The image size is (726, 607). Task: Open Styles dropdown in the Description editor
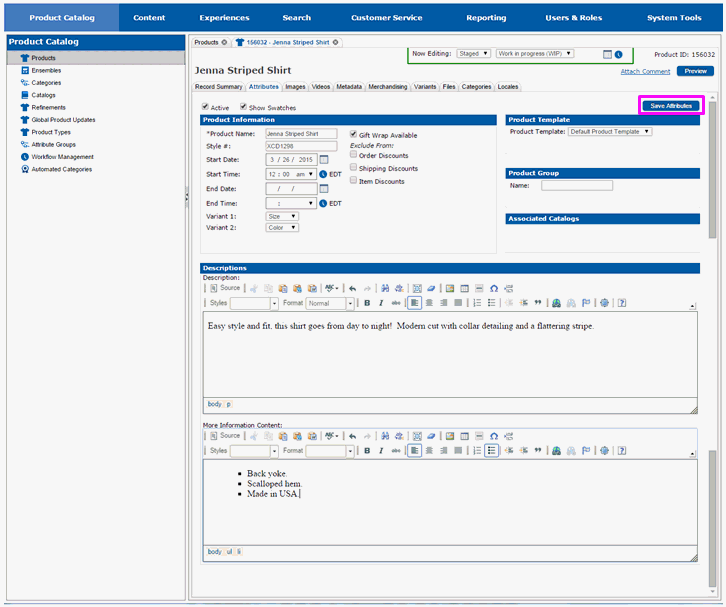tap(254, 303)
